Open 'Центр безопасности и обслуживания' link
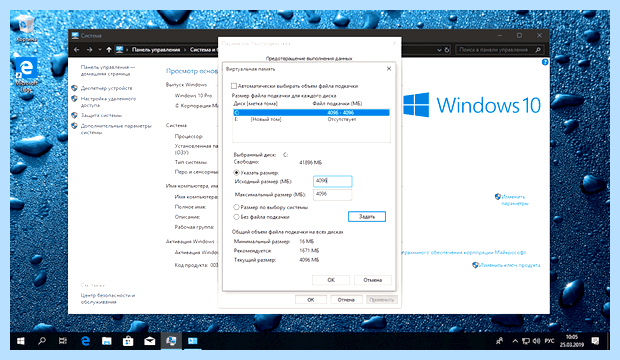Viewport: 620px width, 360px height. [x=108, y=299]
